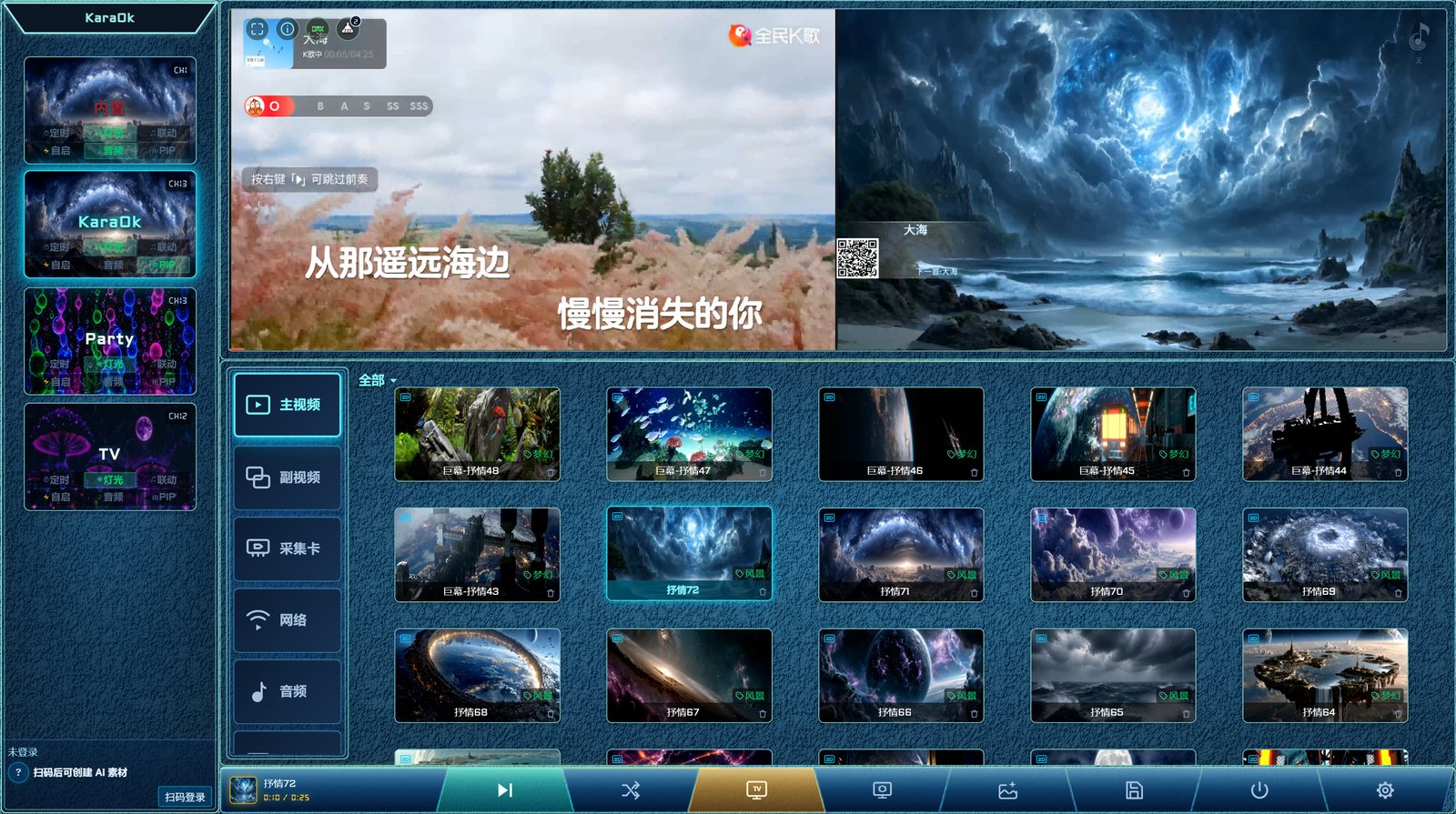This screenshot has height=814, width=1456.
Task: Toggle 灯光 on the TV scene
Action: [110, 479]
